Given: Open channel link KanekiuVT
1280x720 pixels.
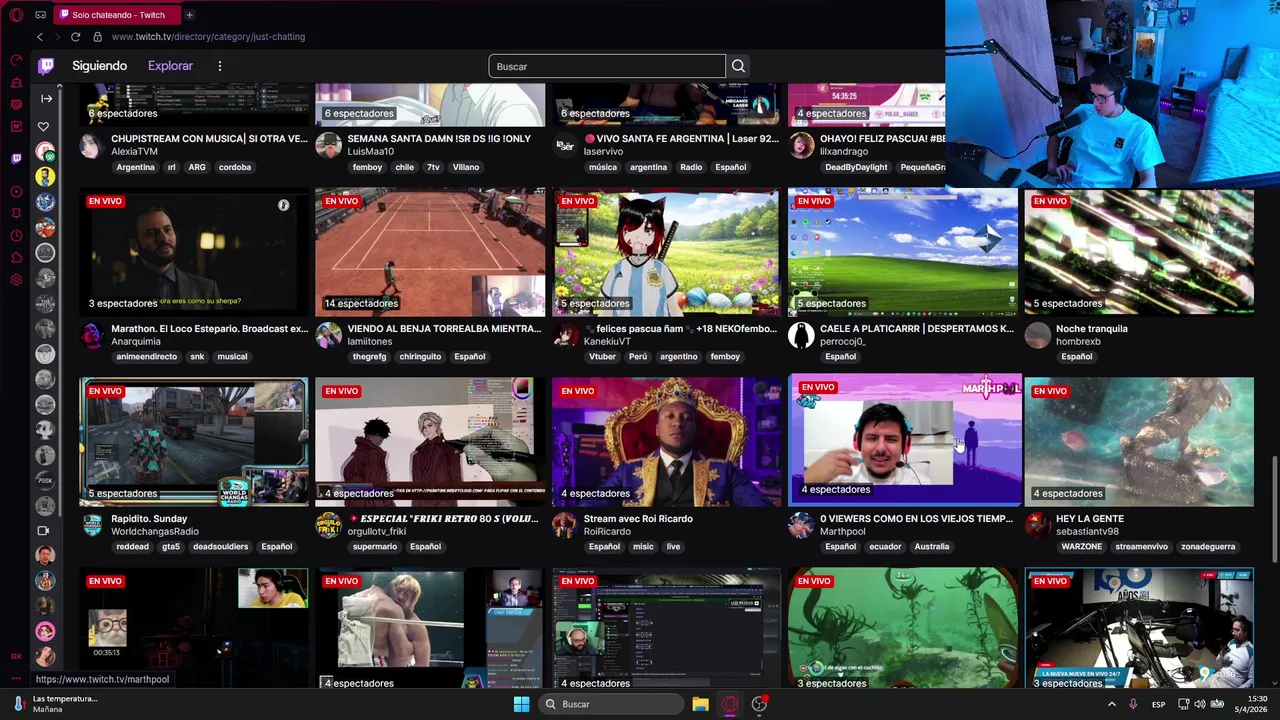Looking at the screenshot, I should coord(607,342).
